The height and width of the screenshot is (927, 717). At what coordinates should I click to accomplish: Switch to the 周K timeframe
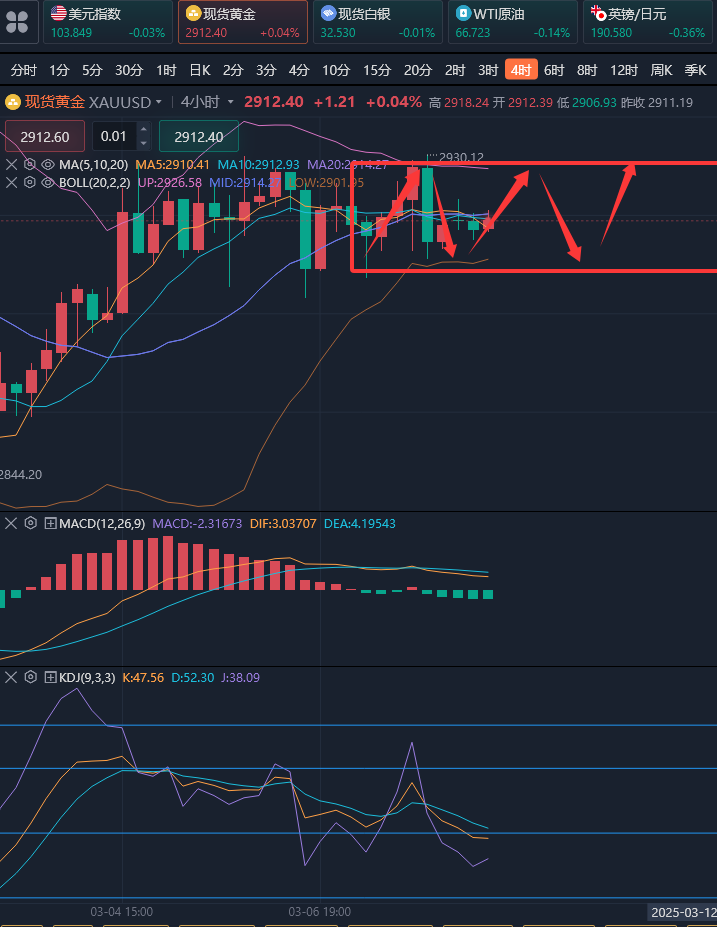tap(661, 70)
